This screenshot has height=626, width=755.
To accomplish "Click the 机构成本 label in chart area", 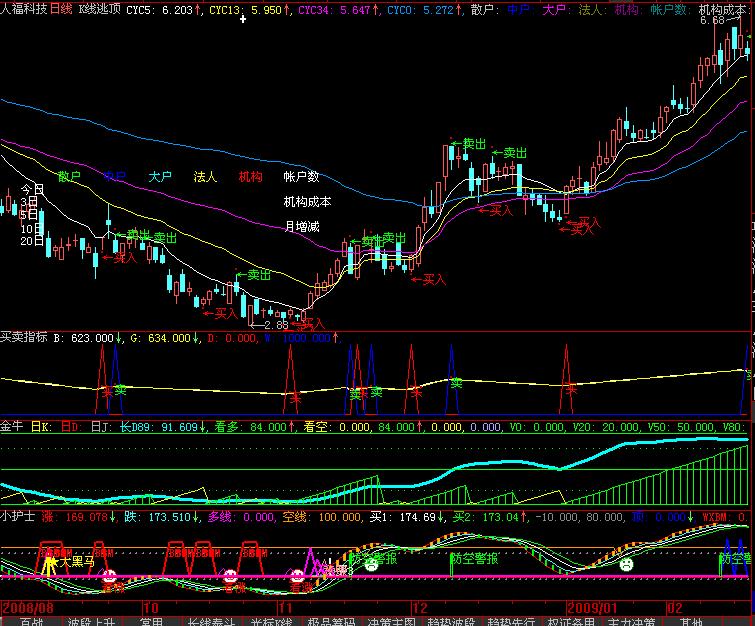I will tap(307, 202).
